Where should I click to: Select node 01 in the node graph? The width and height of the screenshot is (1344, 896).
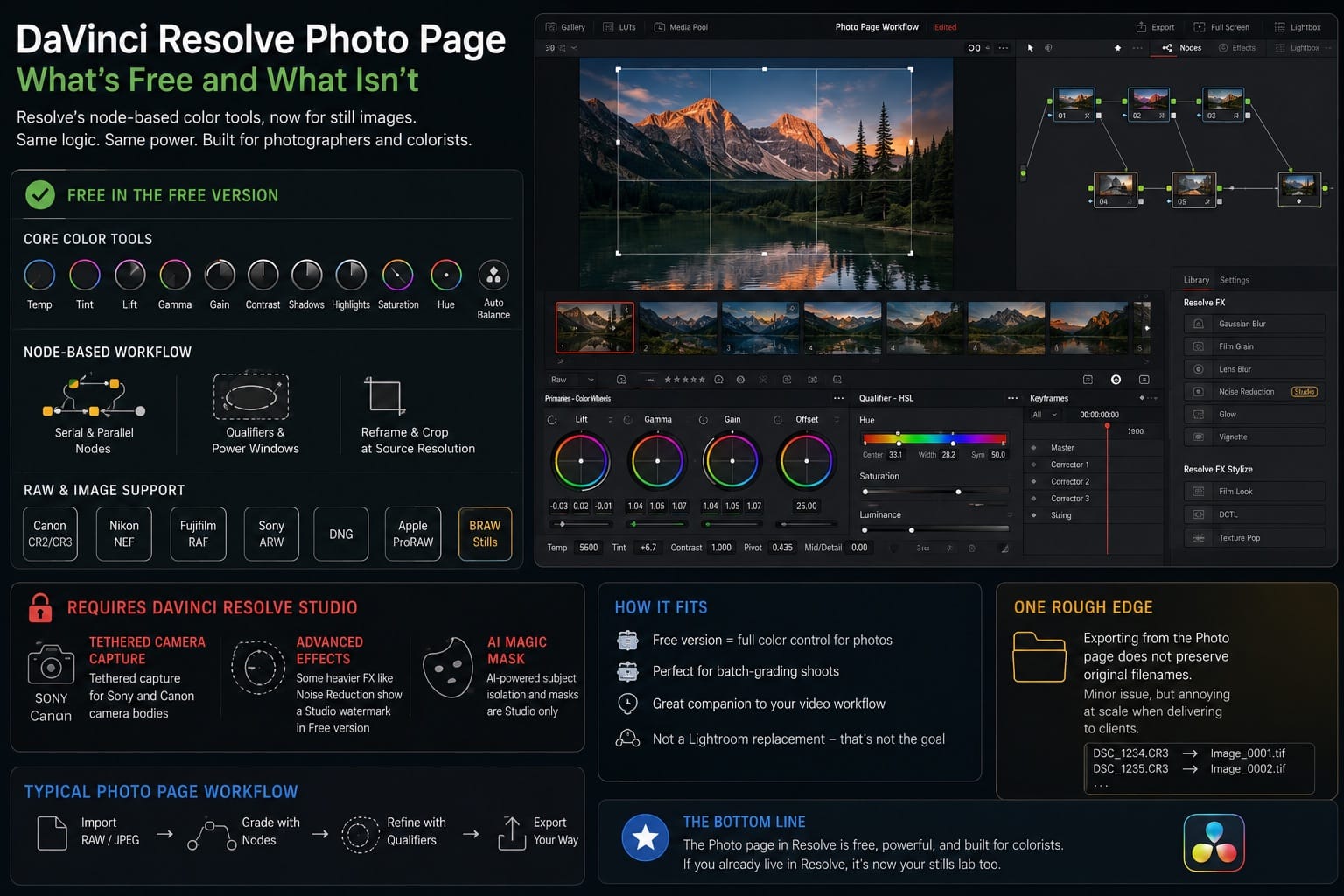[x=1074, y=104]
